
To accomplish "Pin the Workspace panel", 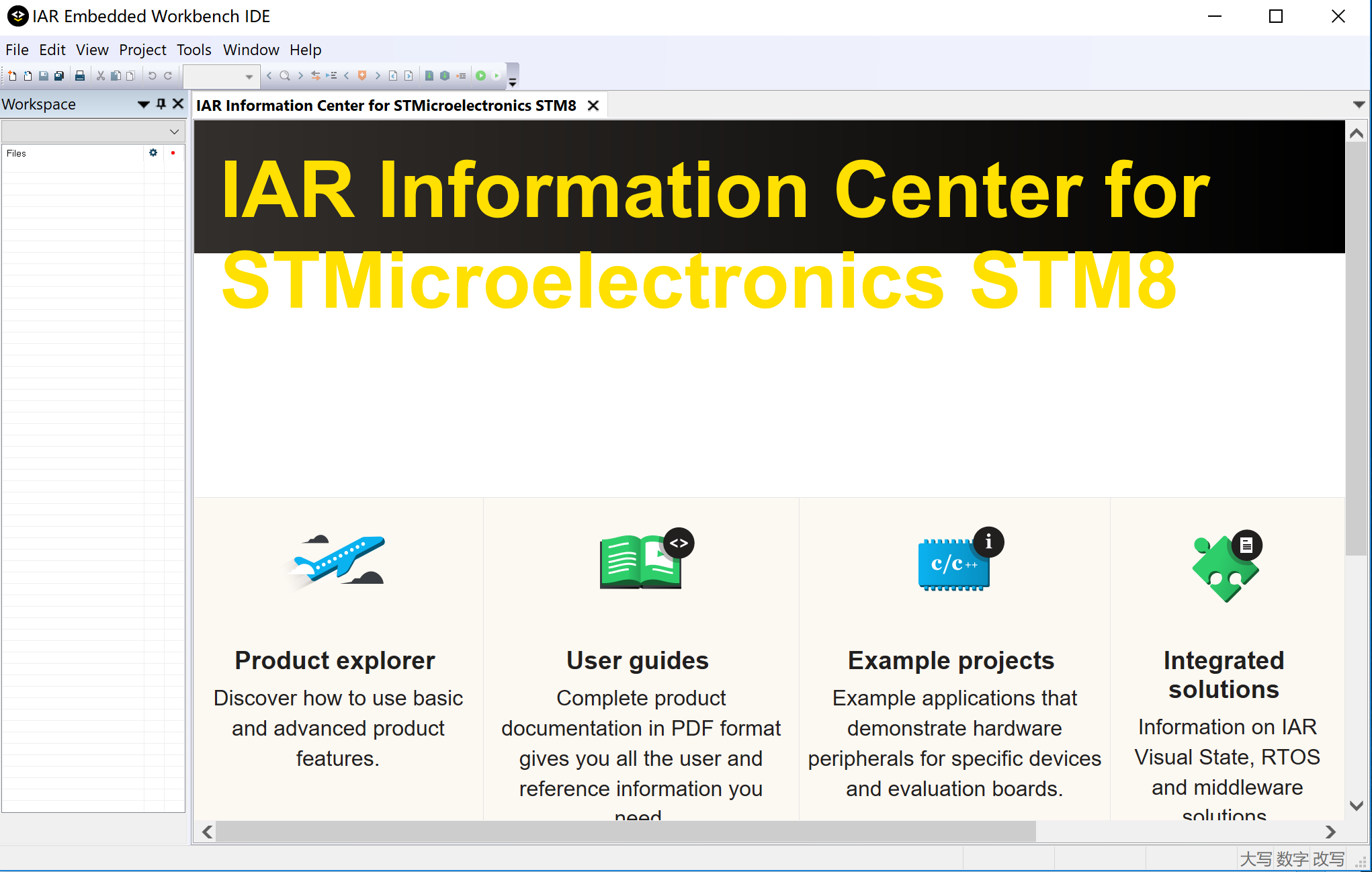I will coord(161,104).
